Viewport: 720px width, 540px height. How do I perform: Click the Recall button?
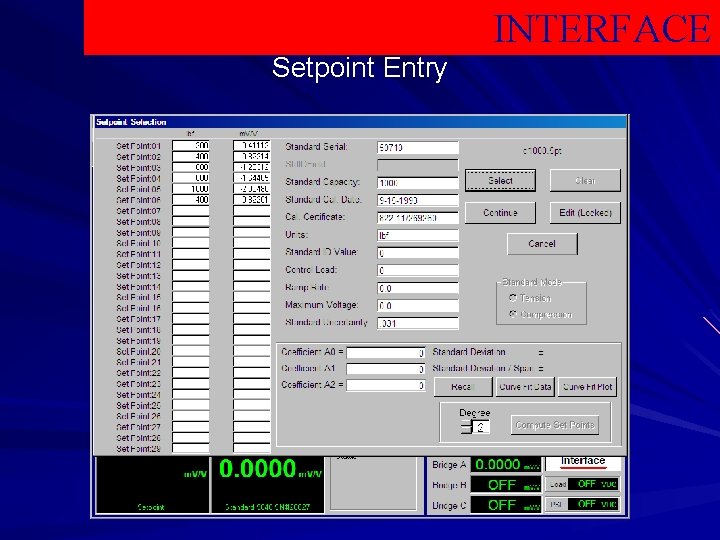tap(463, 387)
